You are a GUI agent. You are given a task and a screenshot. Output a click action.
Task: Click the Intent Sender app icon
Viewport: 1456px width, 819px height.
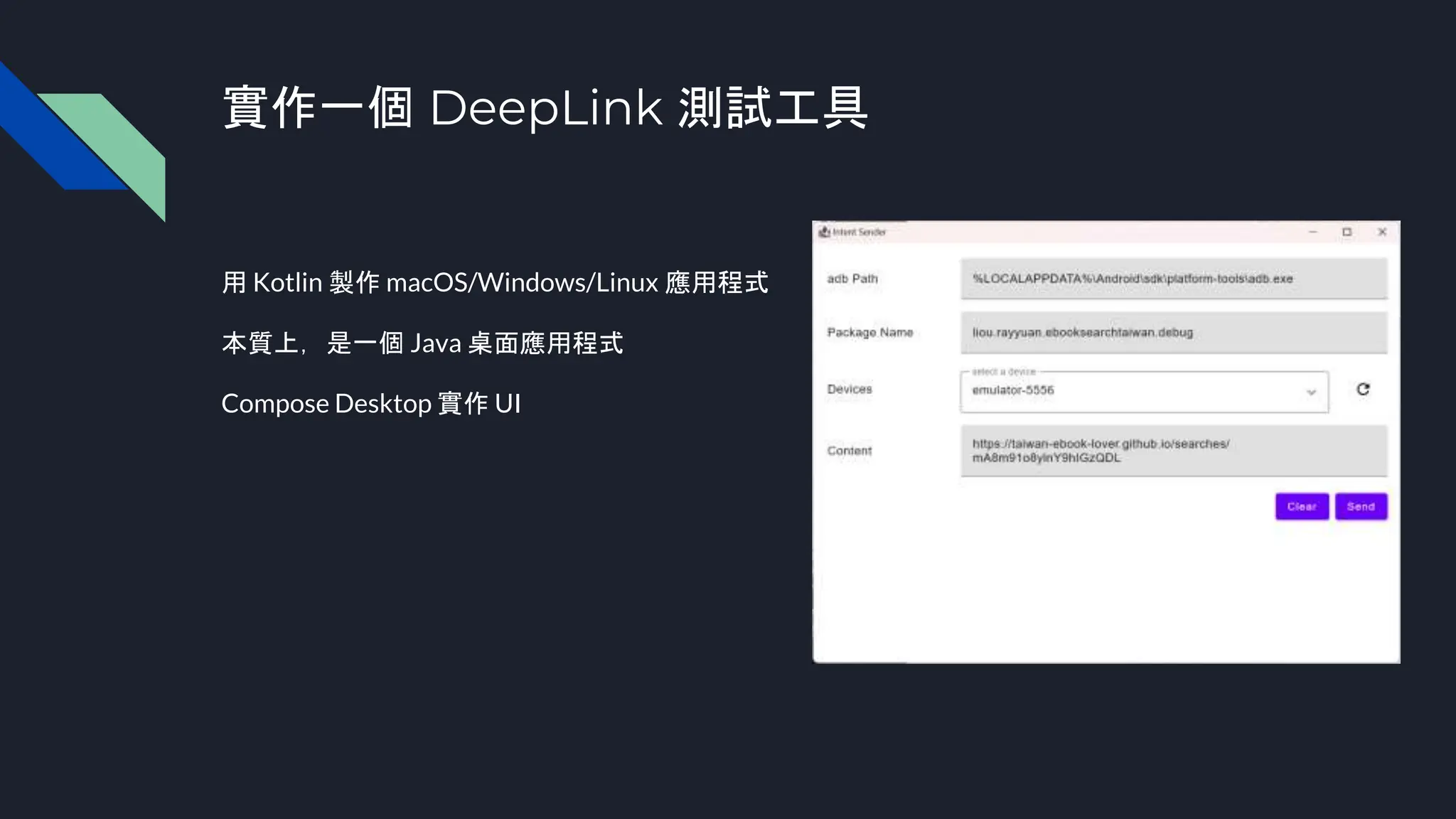(x=824, y=232)
